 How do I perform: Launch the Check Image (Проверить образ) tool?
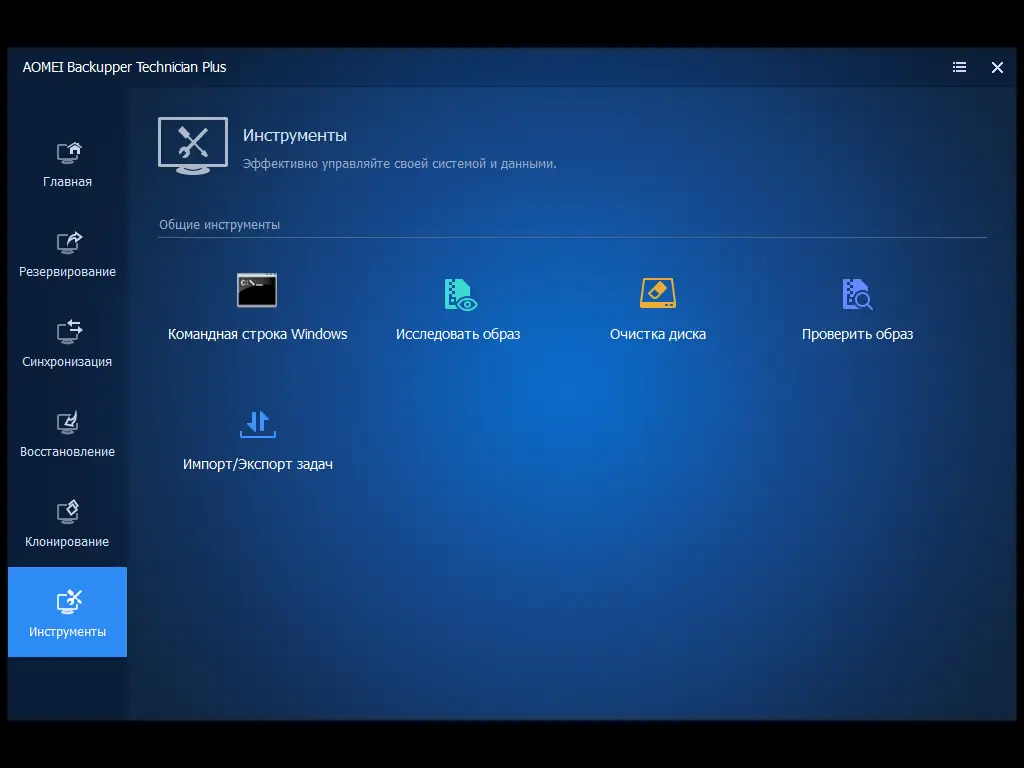tap(857, 291)
